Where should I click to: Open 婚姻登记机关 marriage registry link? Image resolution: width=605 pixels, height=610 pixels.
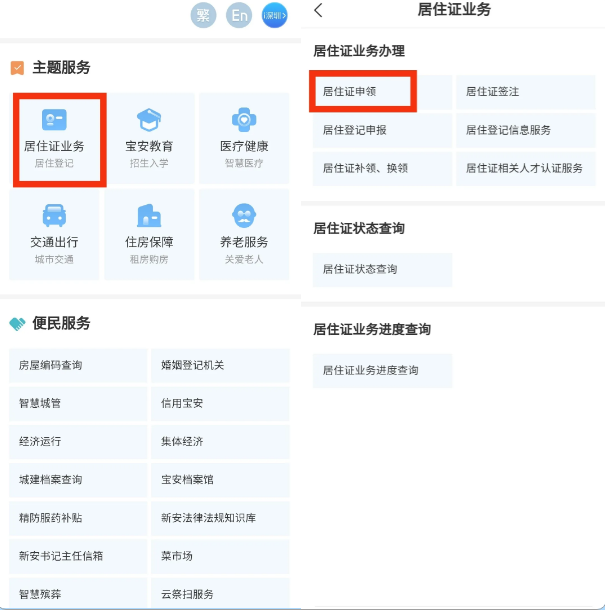tap(220, 366)
